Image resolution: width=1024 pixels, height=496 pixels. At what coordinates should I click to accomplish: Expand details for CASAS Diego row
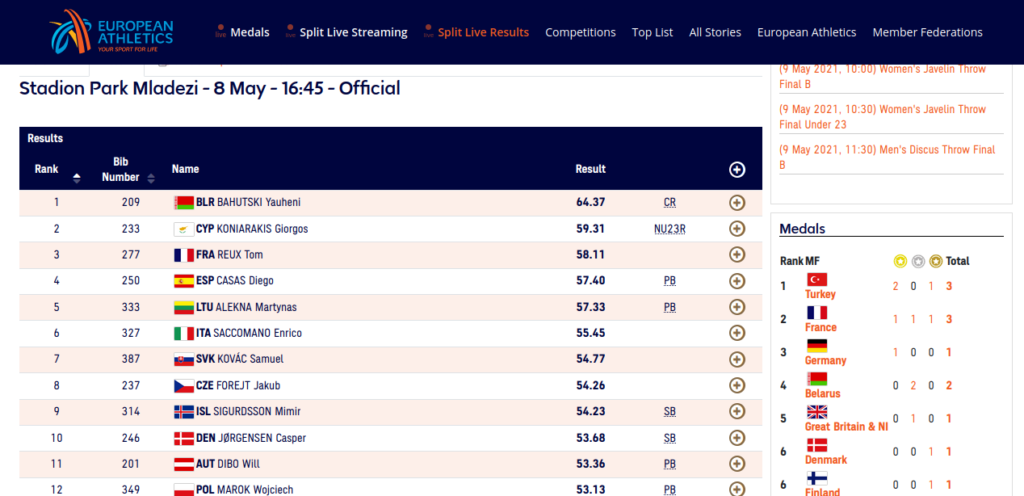(737, 281)
